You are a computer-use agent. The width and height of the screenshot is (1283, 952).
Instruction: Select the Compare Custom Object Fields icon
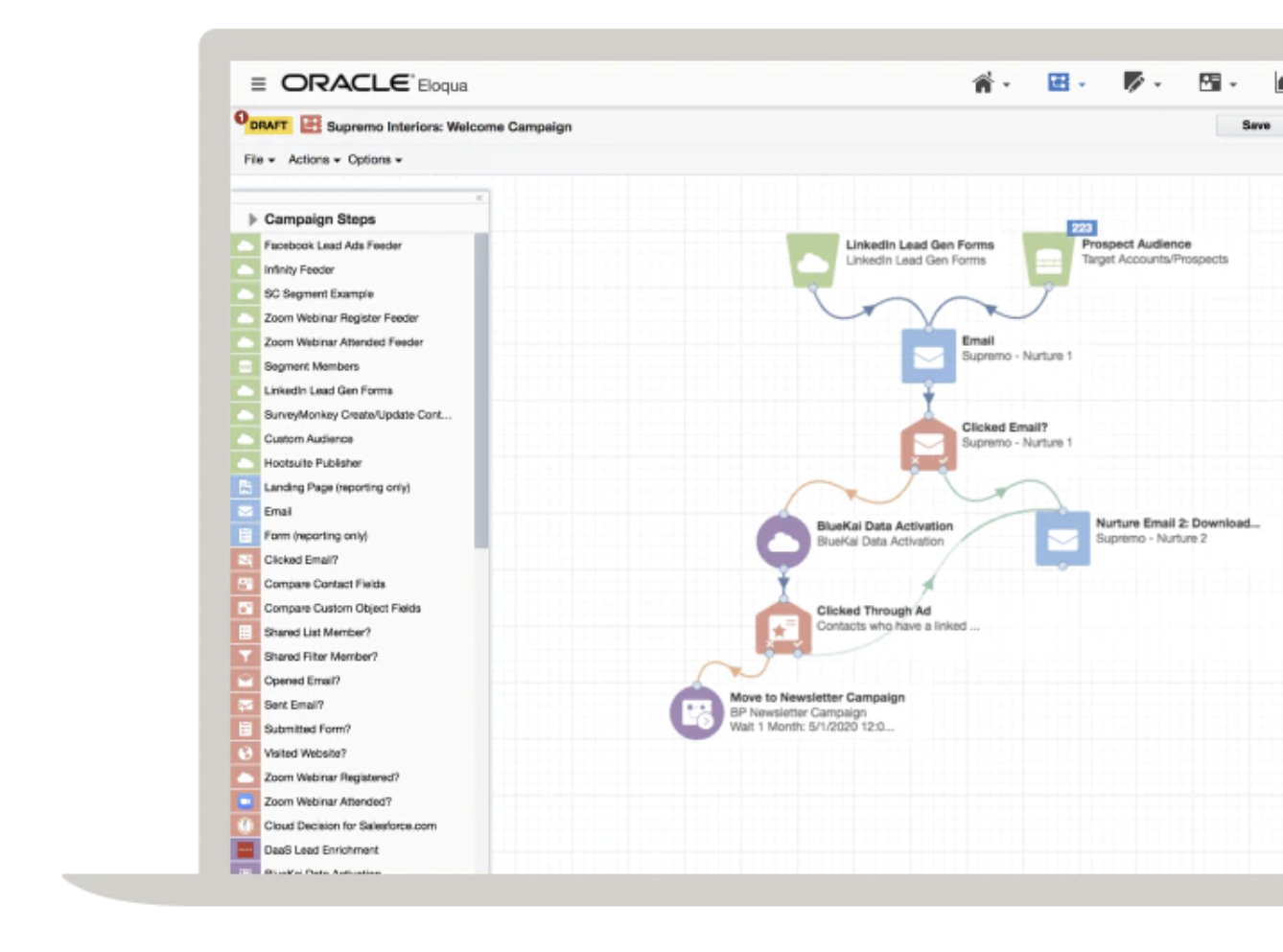245,608
